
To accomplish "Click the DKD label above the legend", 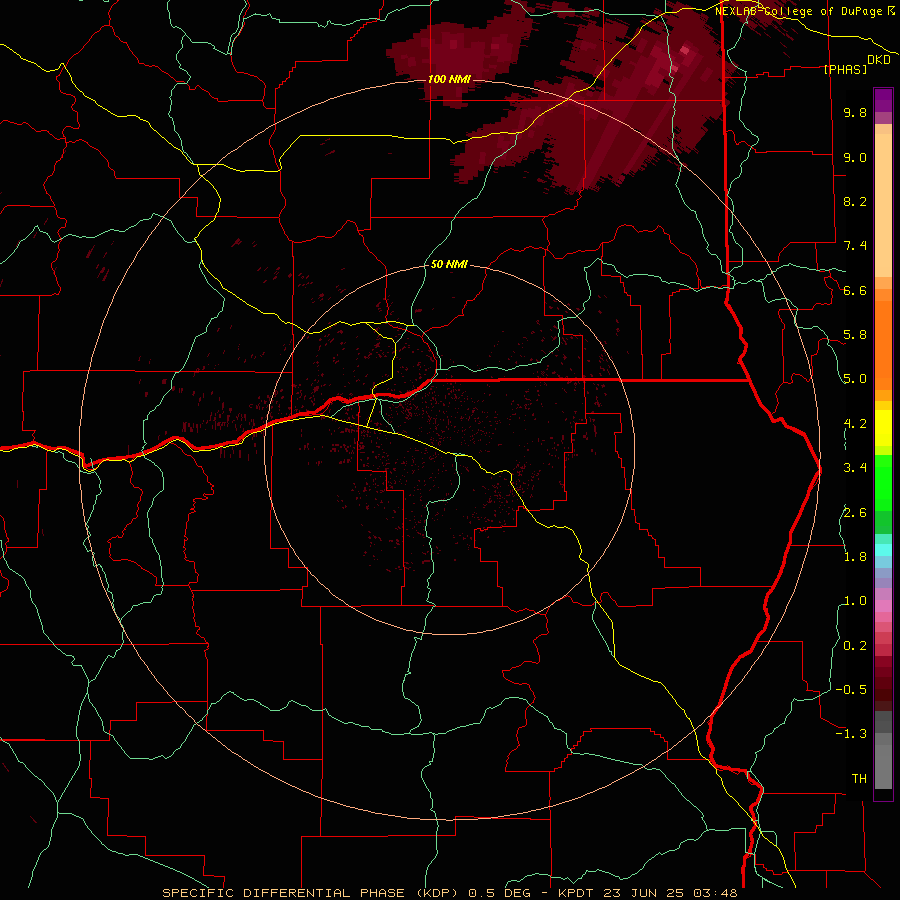I will pos(879,60).
